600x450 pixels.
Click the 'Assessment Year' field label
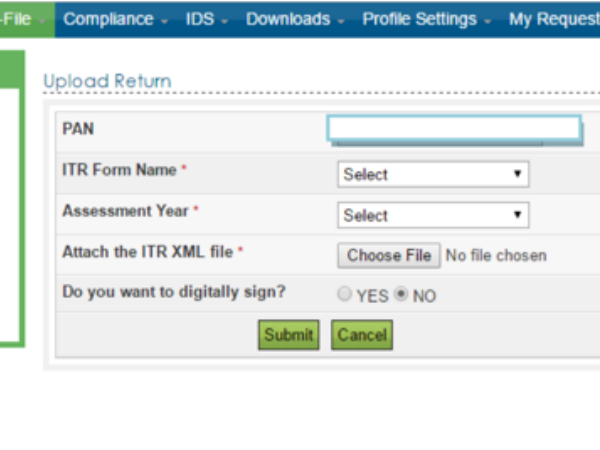coord(126,211)
